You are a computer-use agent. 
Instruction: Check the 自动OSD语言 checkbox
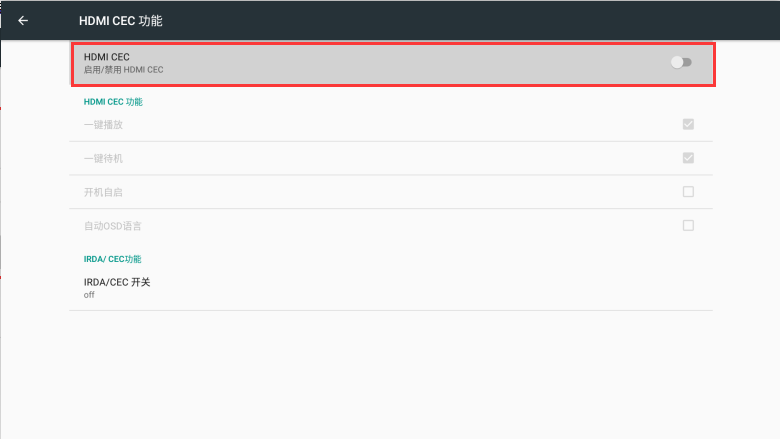[688, 226]
